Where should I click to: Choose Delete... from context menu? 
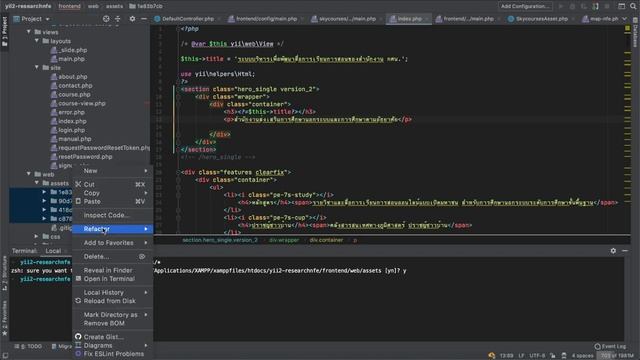[113, 257]
